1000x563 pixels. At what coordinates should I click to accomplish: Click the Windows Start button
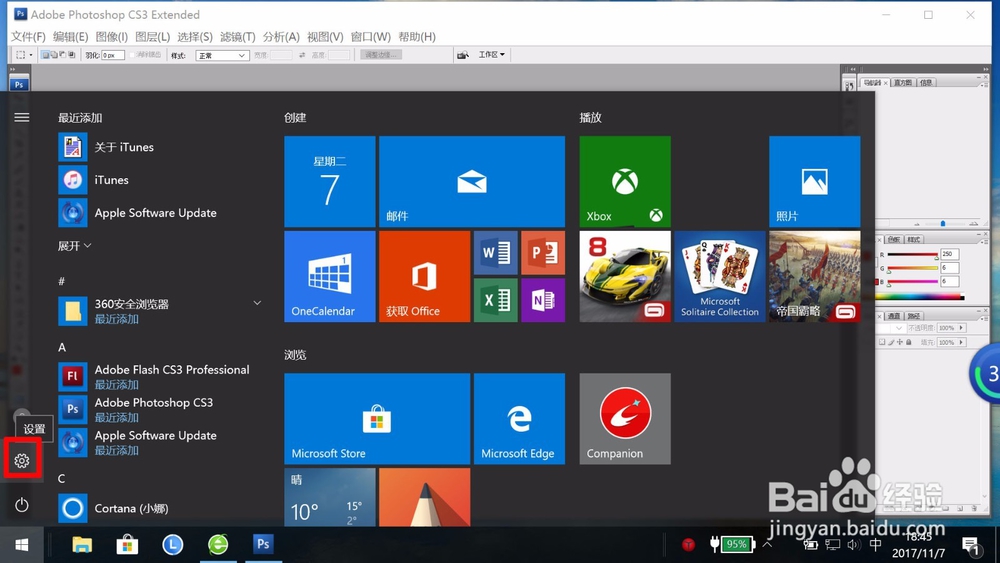tap(22, 545)
